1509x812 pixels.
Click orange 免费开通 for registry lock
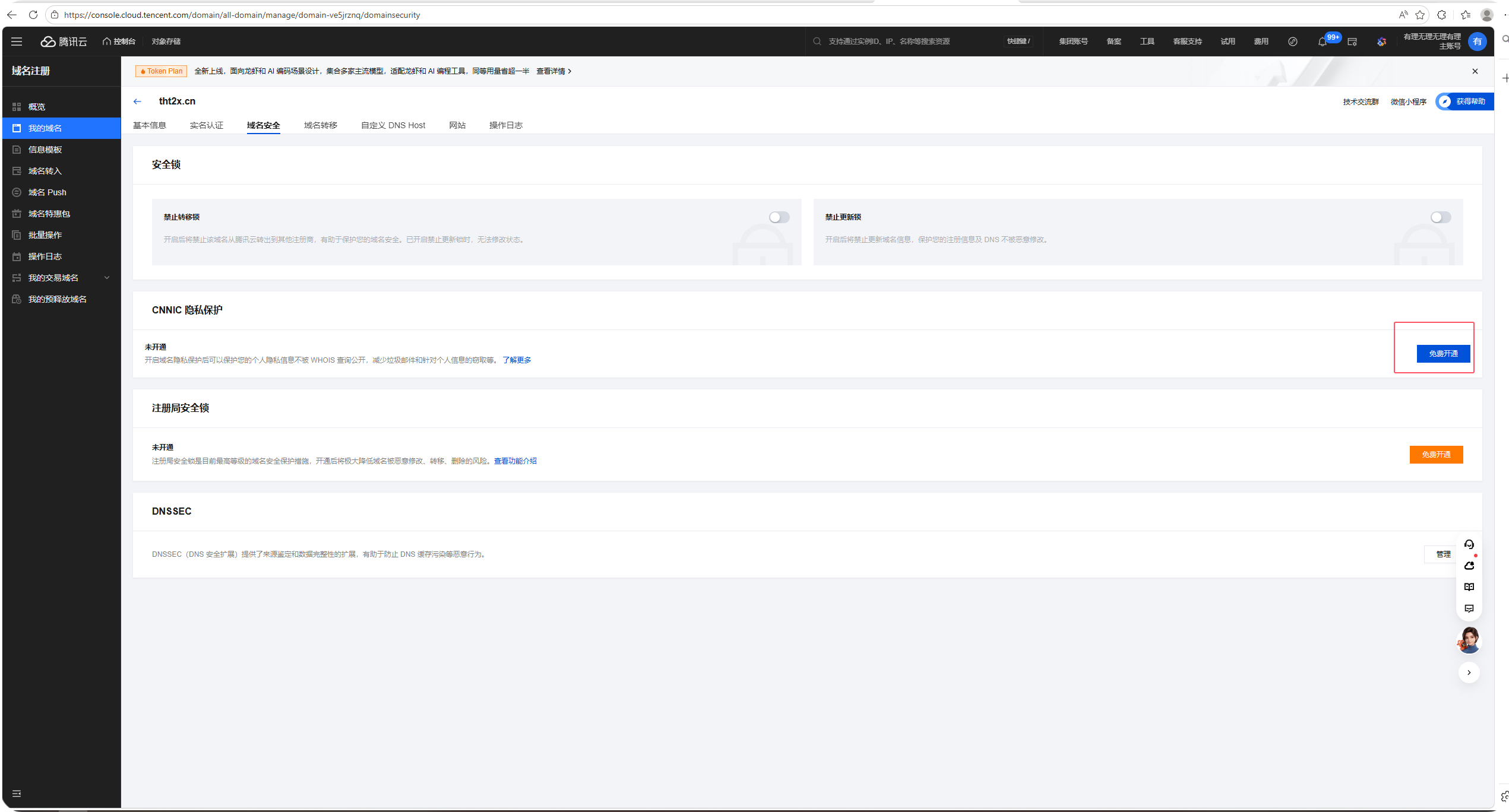click(1435, 455)
